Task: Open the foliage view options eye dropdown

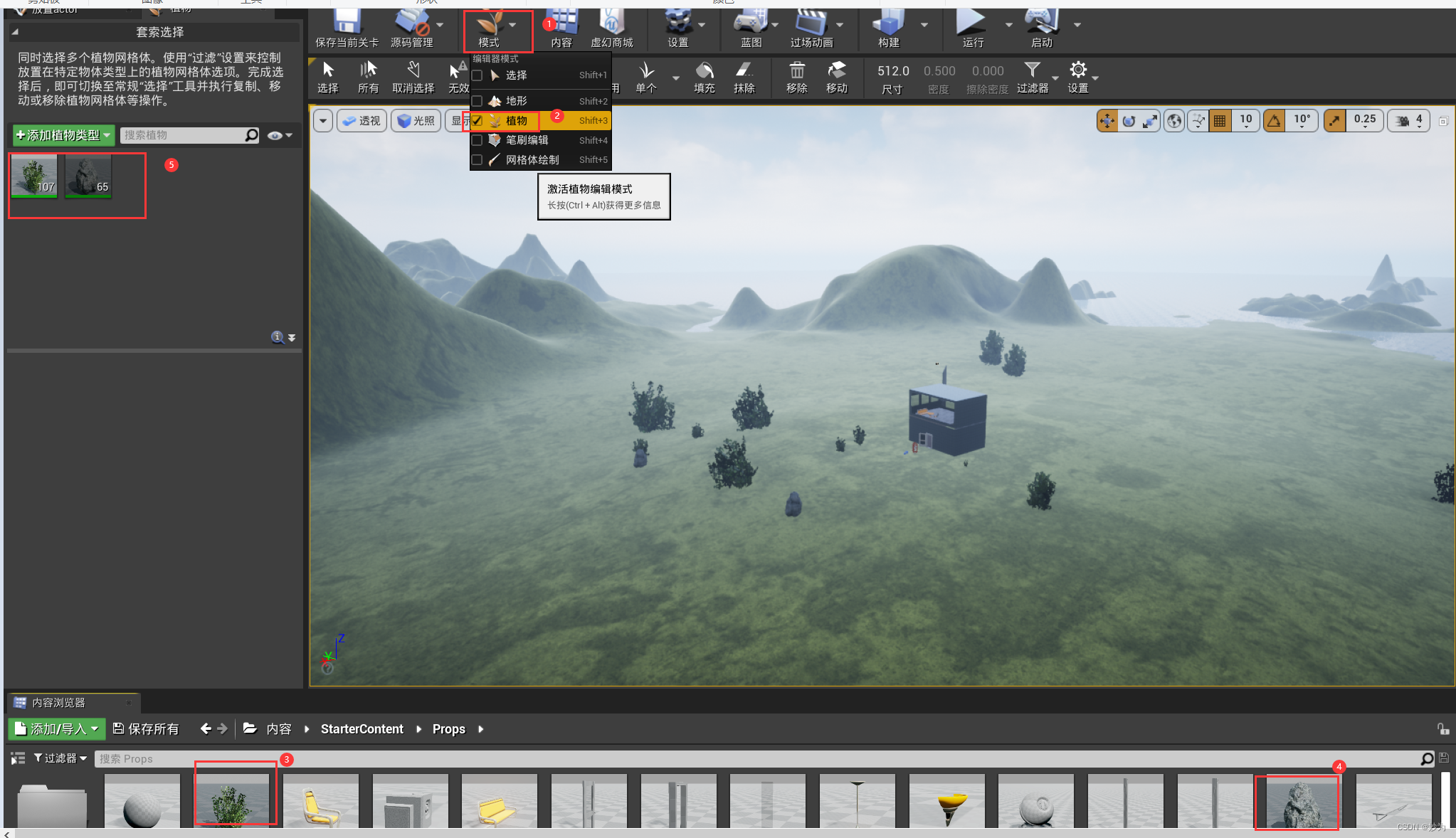Action: point(280,135)
